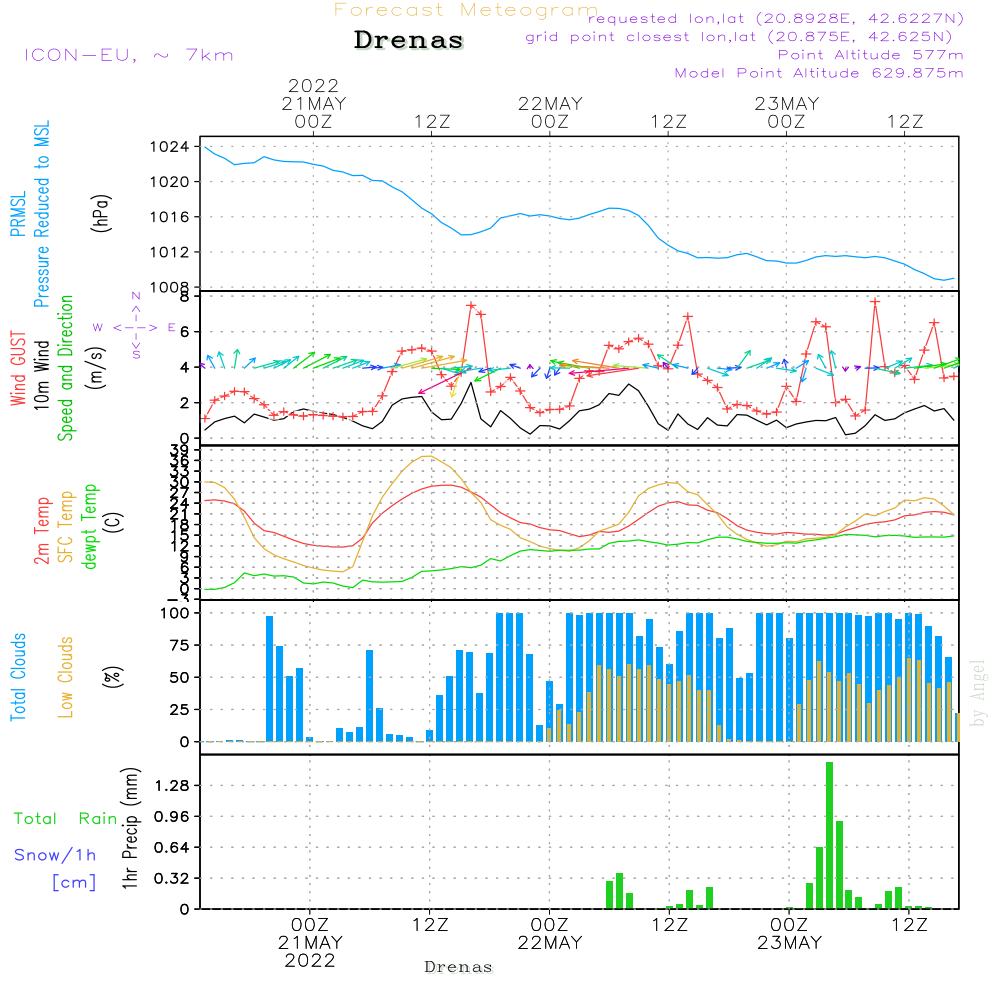1000x1000 pixels.
Task: Click the "ICON-EU, ~ 7km" model label
Action: point(129,55)
